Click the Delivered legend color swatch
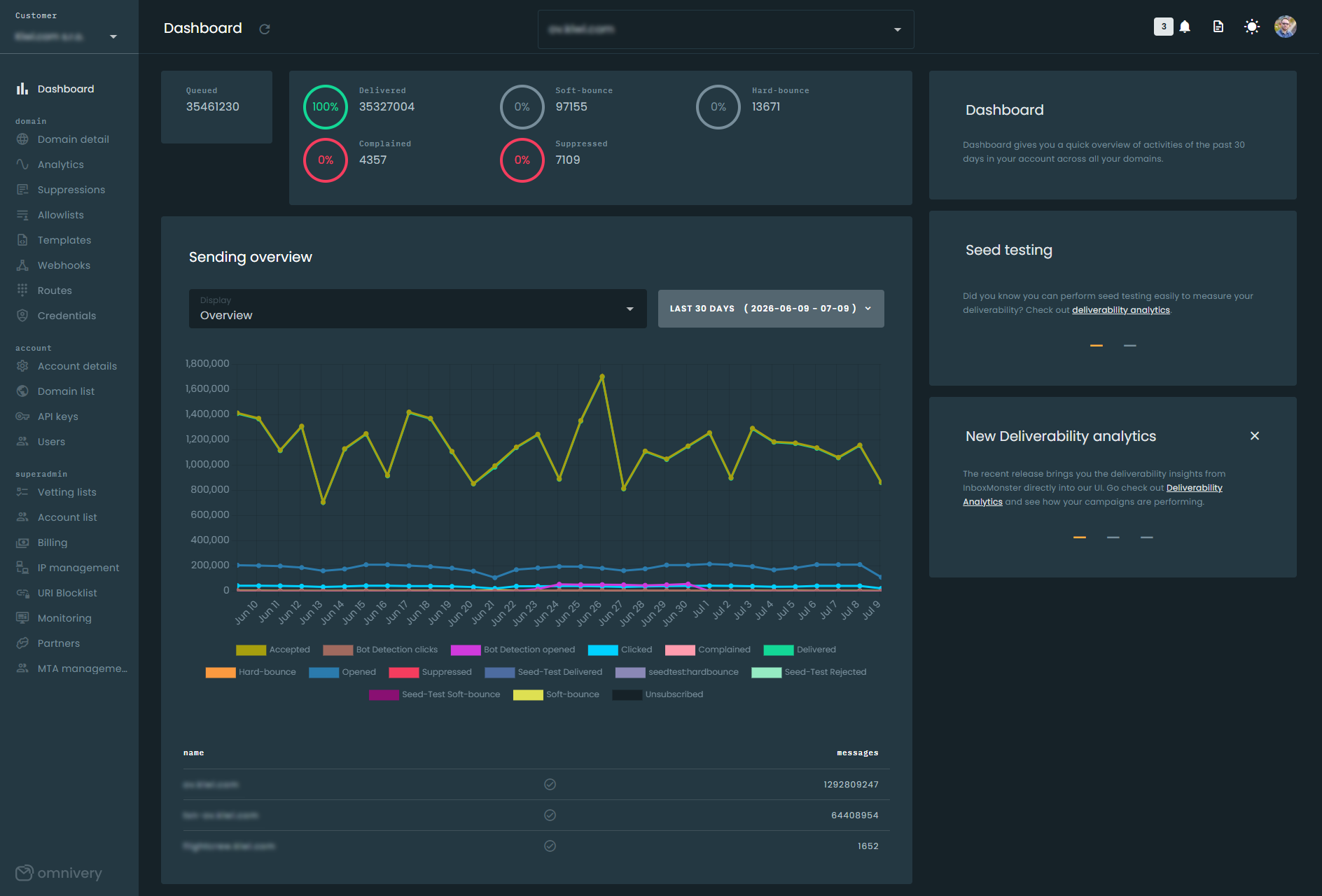The height and width of the screenshot is (896, 1322). [778, 650]
